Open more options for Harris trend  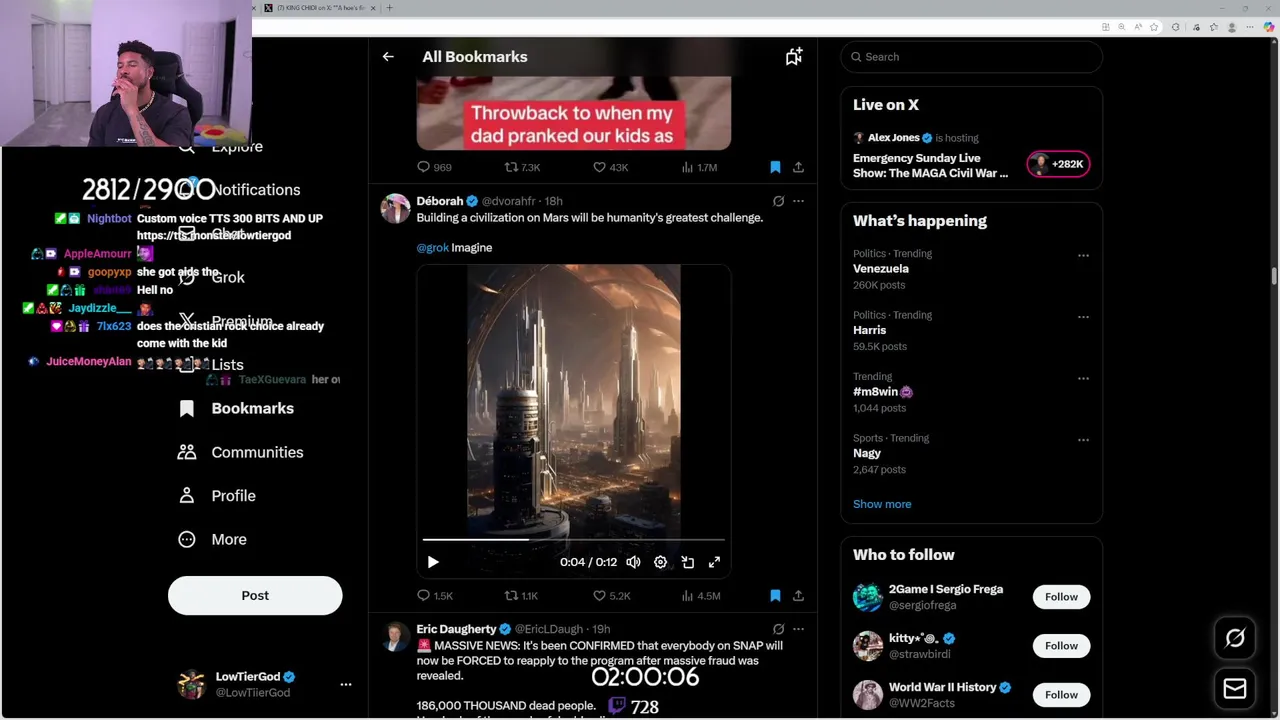point(1083,317)
